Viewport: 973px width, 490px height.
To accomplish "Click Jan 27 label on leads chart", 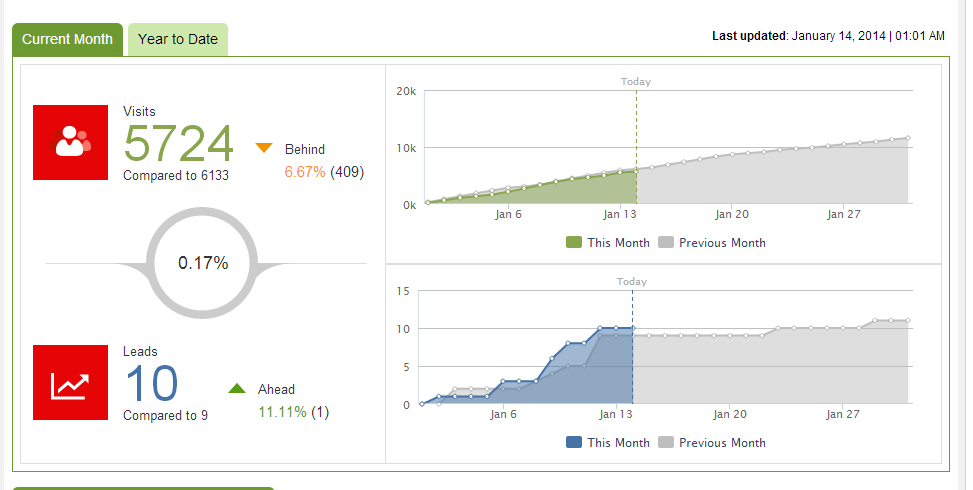I will click(x=843, y=414).
